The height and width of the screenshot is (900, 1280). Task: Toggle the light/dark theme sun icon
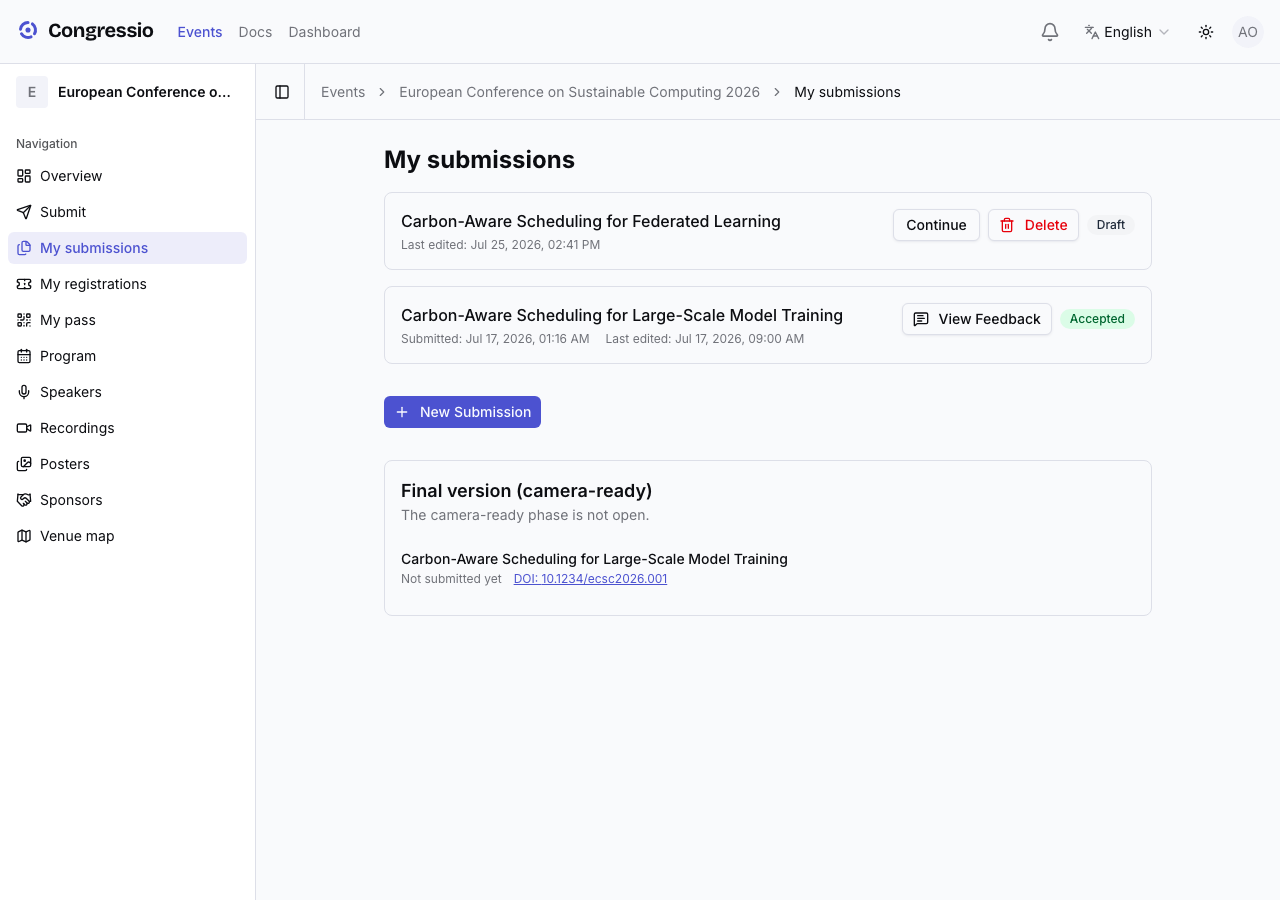point(1206,32)
